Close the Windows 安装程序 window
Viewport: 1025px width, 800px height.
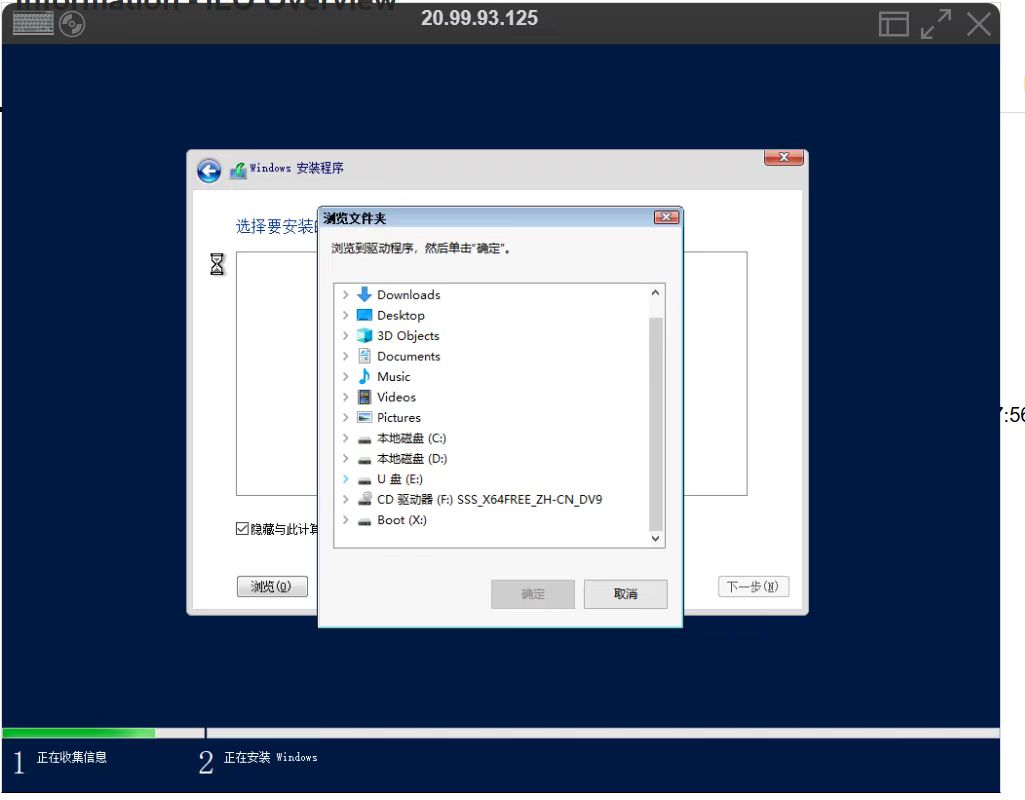coord(784,158)
